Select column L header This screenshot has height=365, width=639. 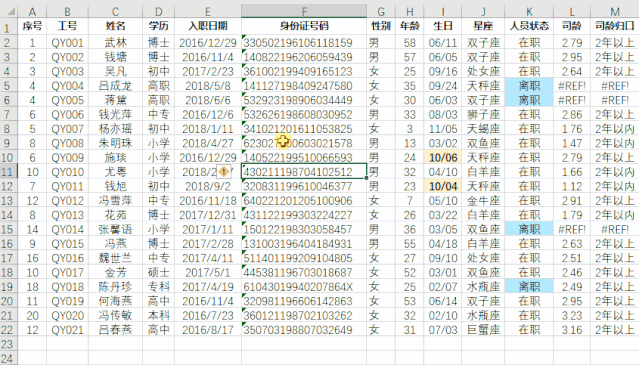572,11
